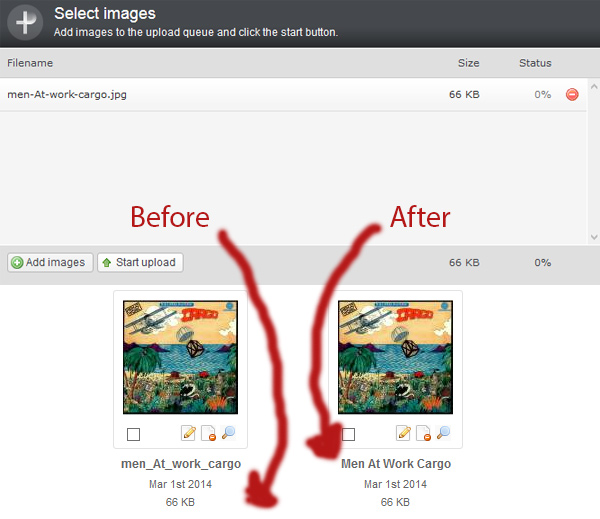
Task: Click the queue scrollbar up arrow
Action: point(594,87)
